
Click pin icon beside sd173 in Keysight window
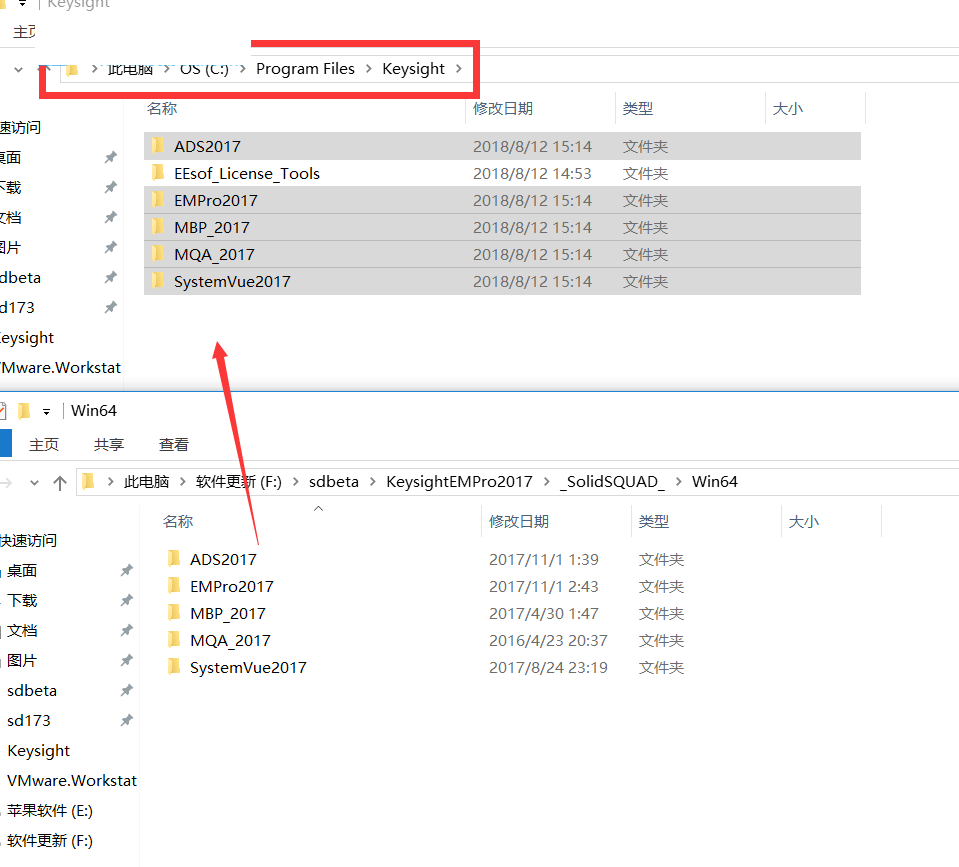pyautogui.click(x=111, y=308)
